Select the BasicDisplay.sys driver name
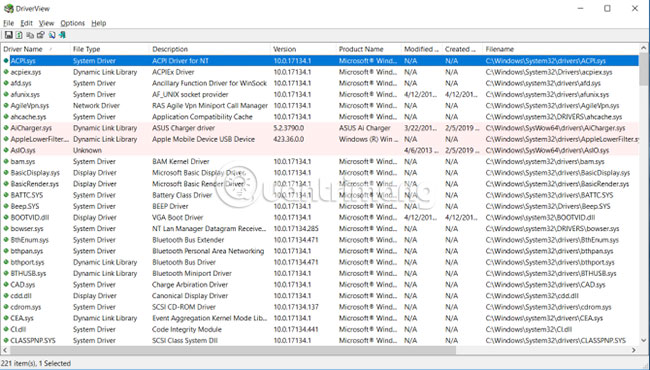The height and width of the screenshot is (370, 650). 35,172
